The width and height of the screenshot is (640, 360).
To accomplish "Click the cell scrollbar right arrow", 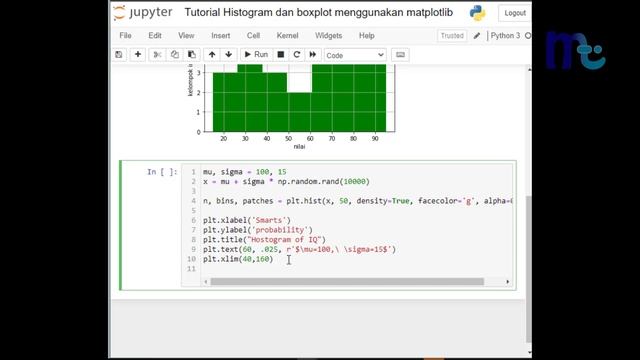I will 507,282.
